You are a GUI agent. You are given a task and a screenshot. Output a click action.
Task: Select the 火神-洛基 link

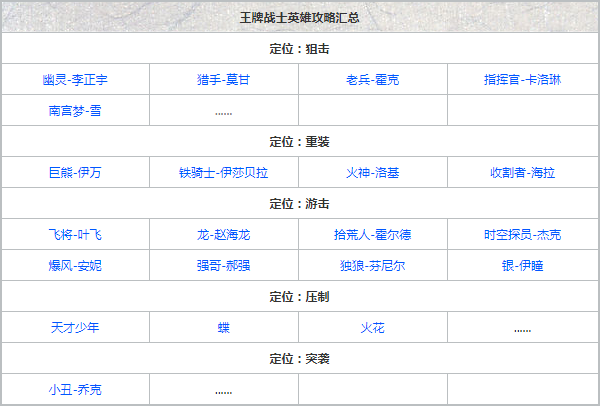point(372,172)
